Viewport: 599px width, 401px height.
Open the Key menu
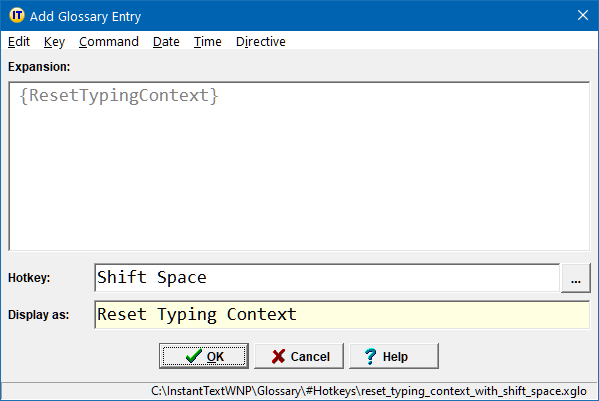point(54,41)
